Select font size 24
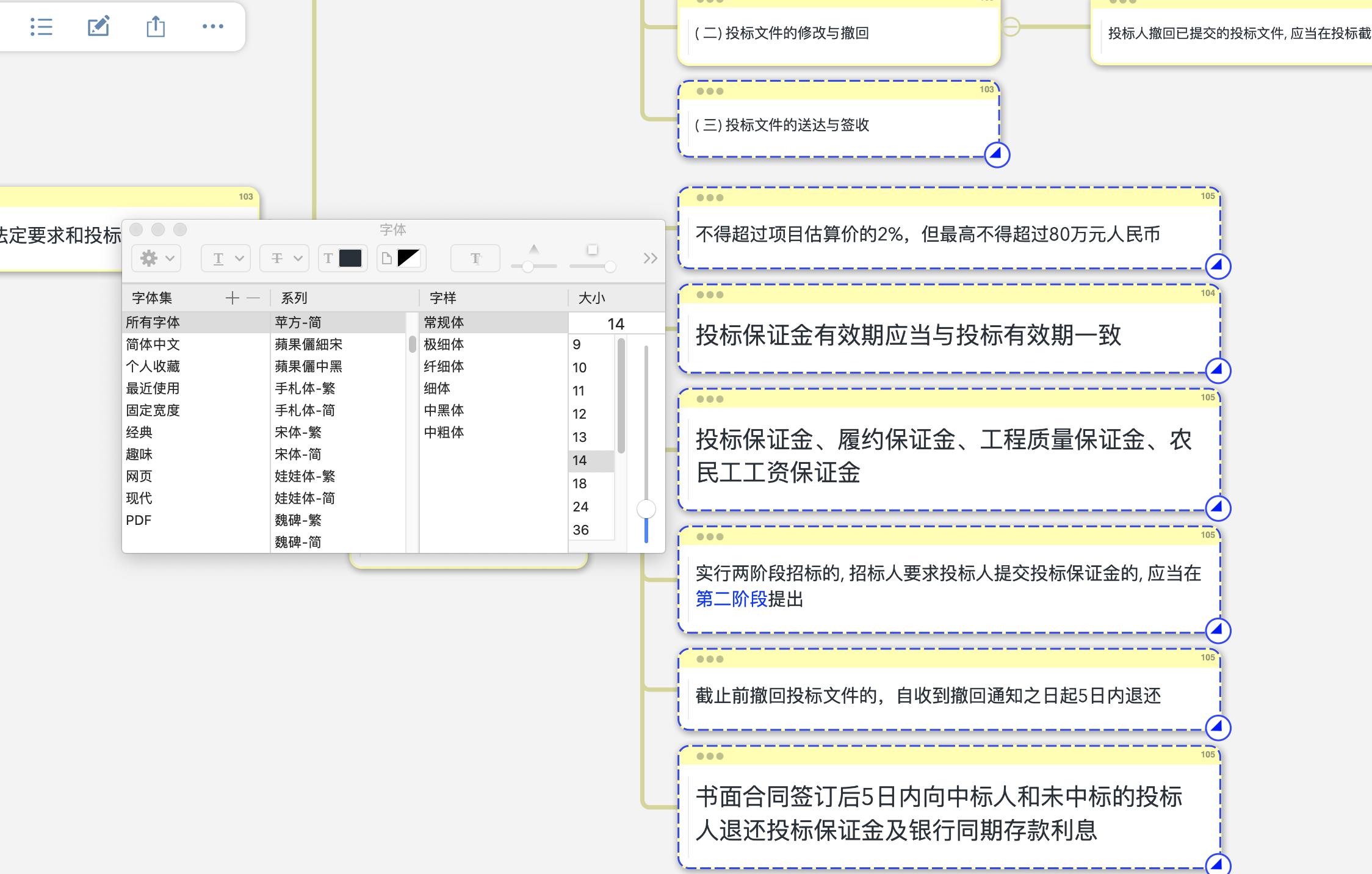The width and height of the screenshot is (1372, 874). (591, 507)
